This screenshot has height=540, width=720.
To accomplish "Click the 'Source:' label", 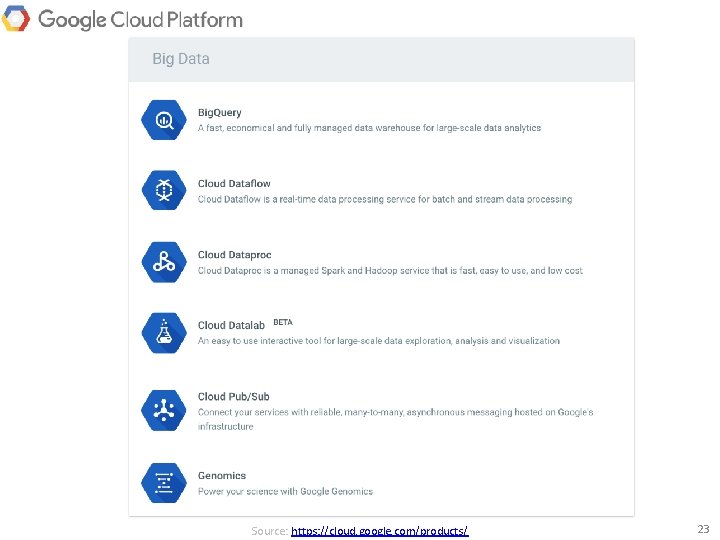I will point(270,531).
